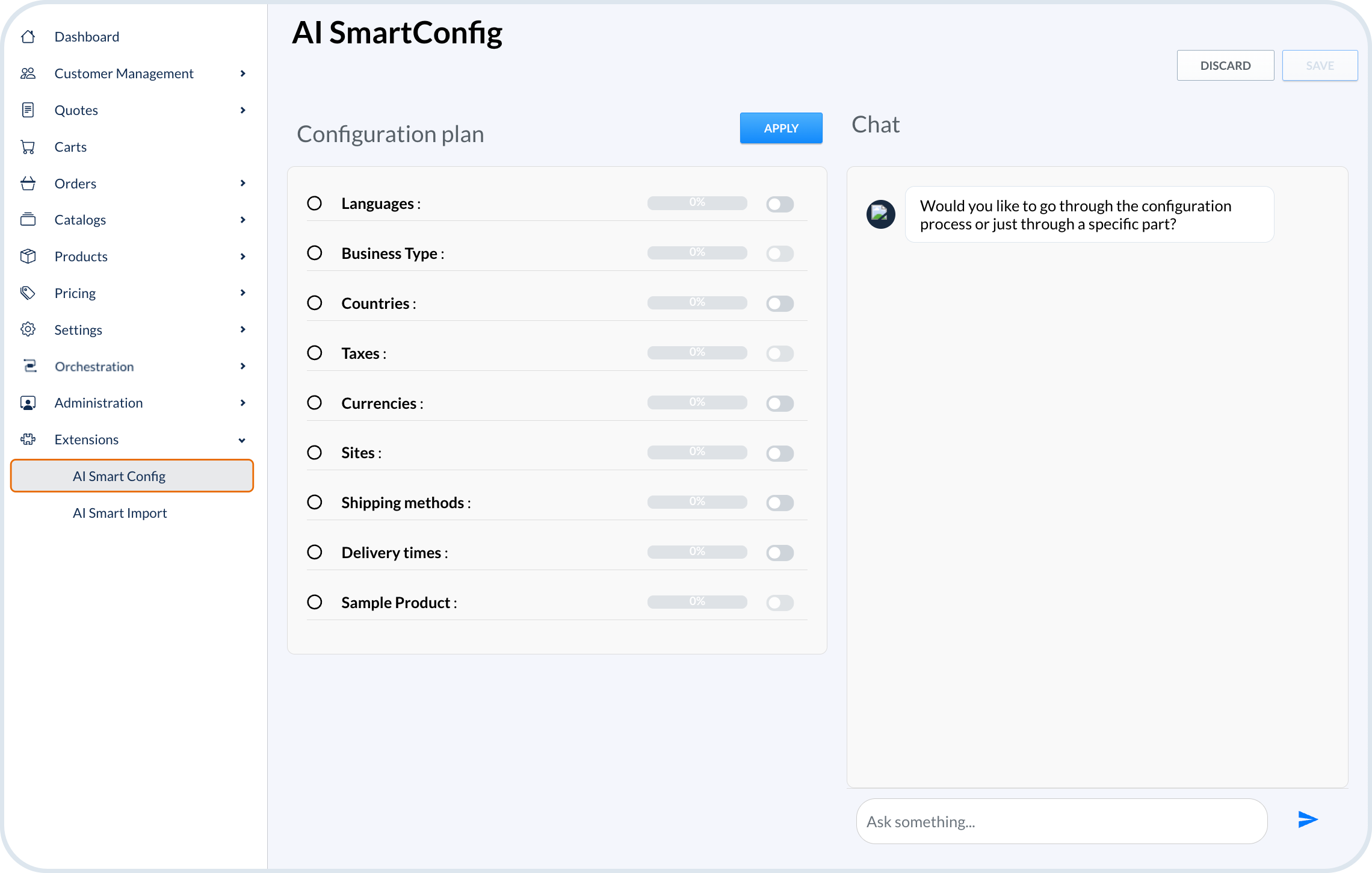Image resolution: width=1372 pixels, height=873 pixels.
Task: Click the APPLY button
Action: [780, 128]
